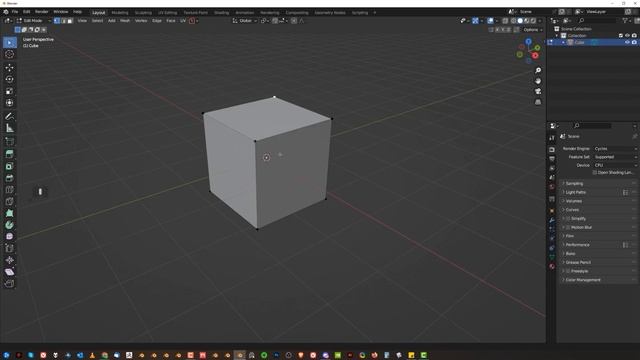Click the pan hand icon in viewport
Viewport: 640px width, 360px height.
(x=538, y=81)
